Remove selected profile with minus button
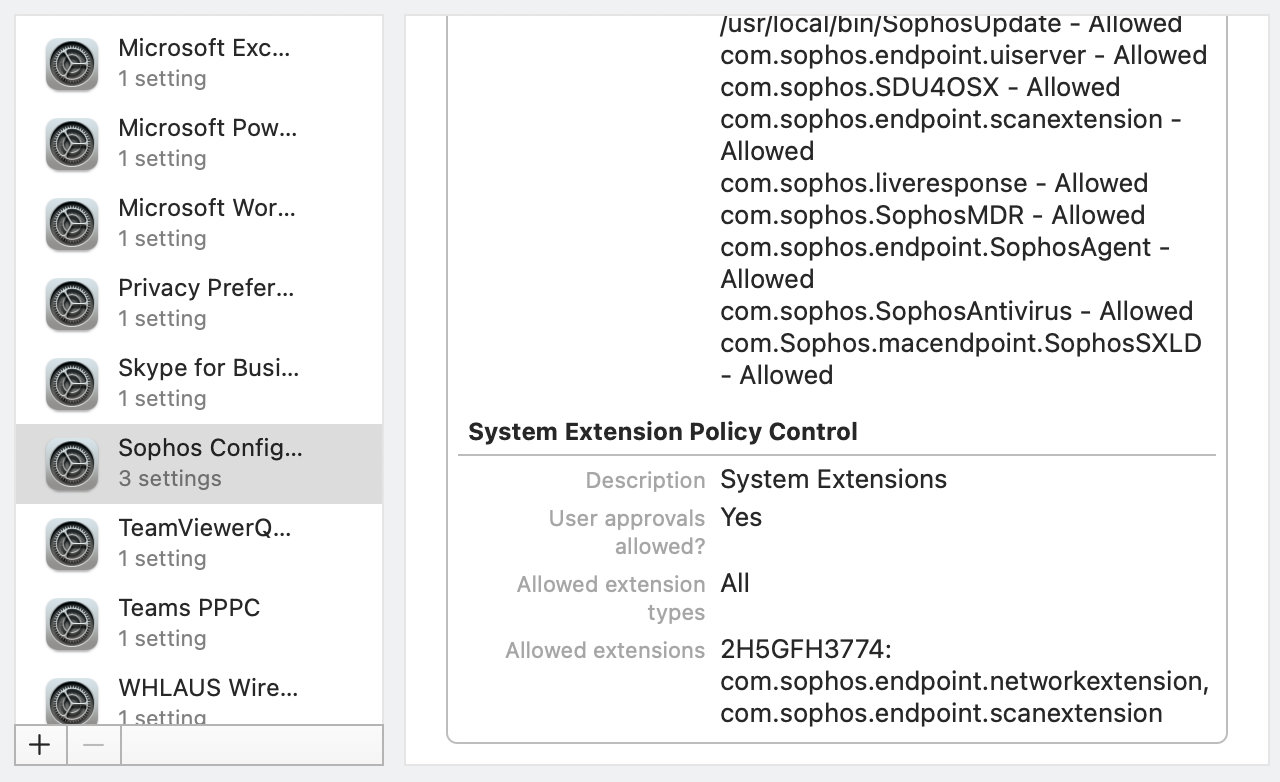This screenshot has height=782, width=1280. click(x=93, y=745)
